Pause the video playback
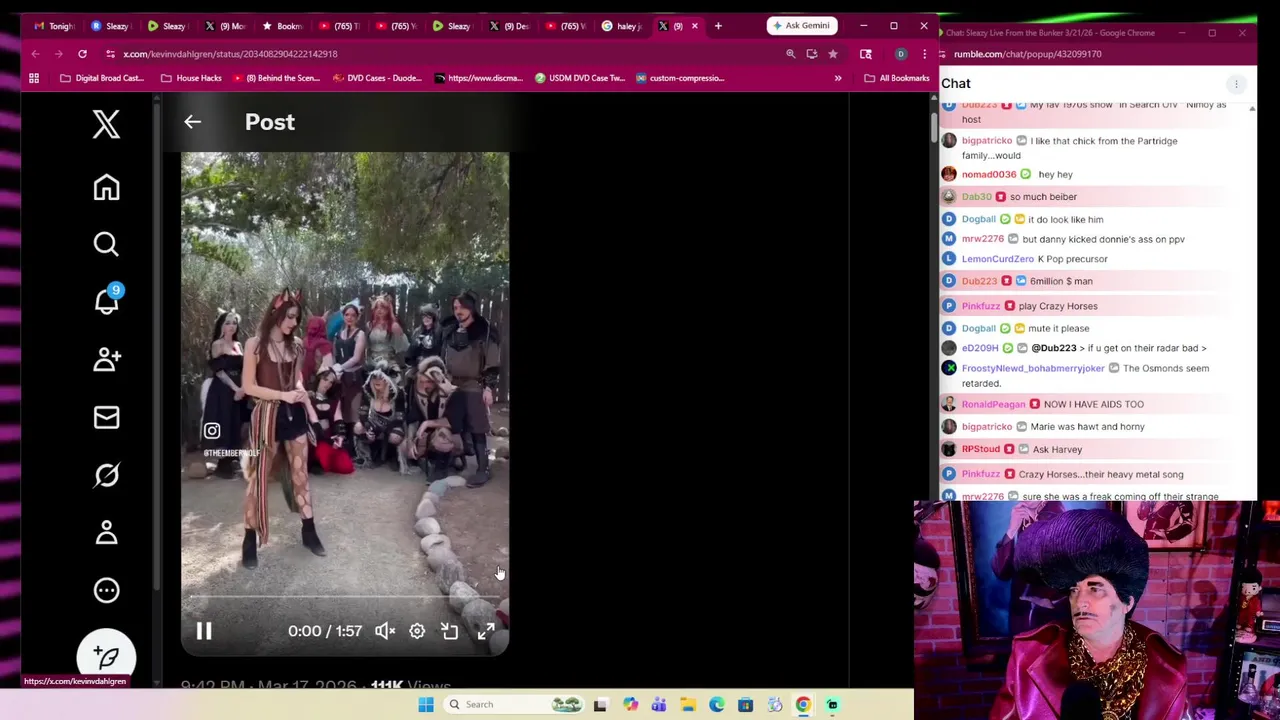The width and height of the screenshot is (1280, 720). (x=204, y=631)
